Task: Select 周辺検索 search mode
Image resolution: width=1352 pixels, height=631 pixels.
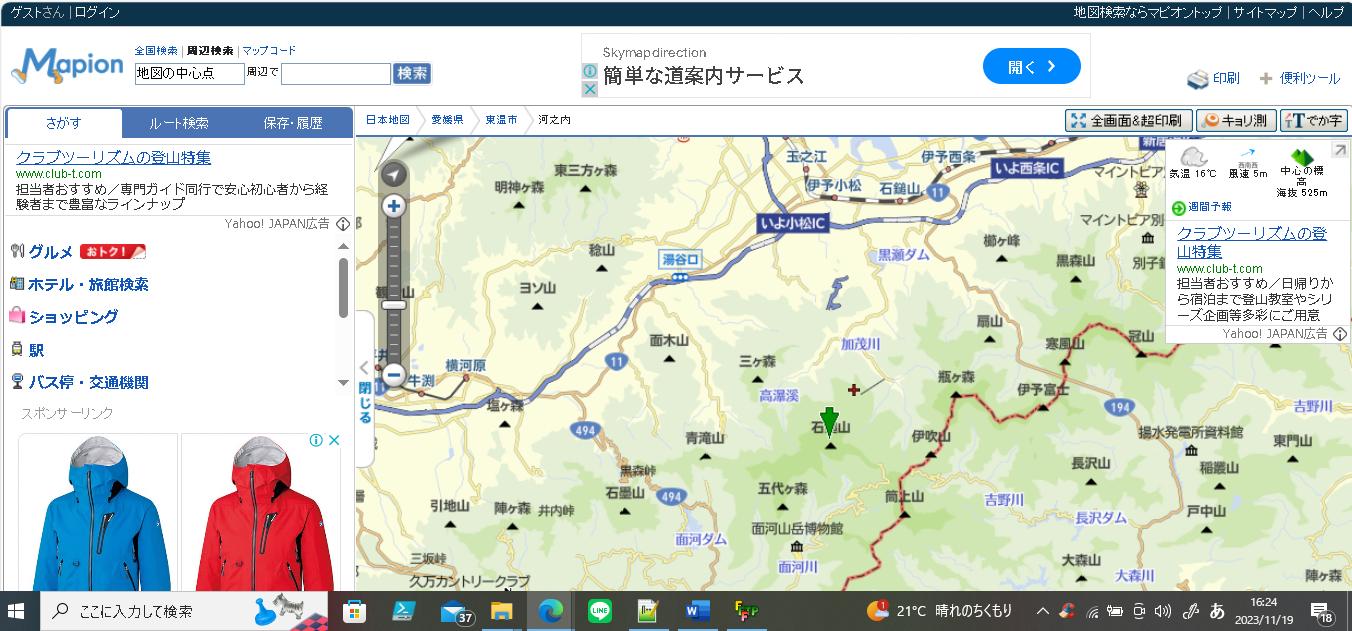Action: click(x=210, y=50)
